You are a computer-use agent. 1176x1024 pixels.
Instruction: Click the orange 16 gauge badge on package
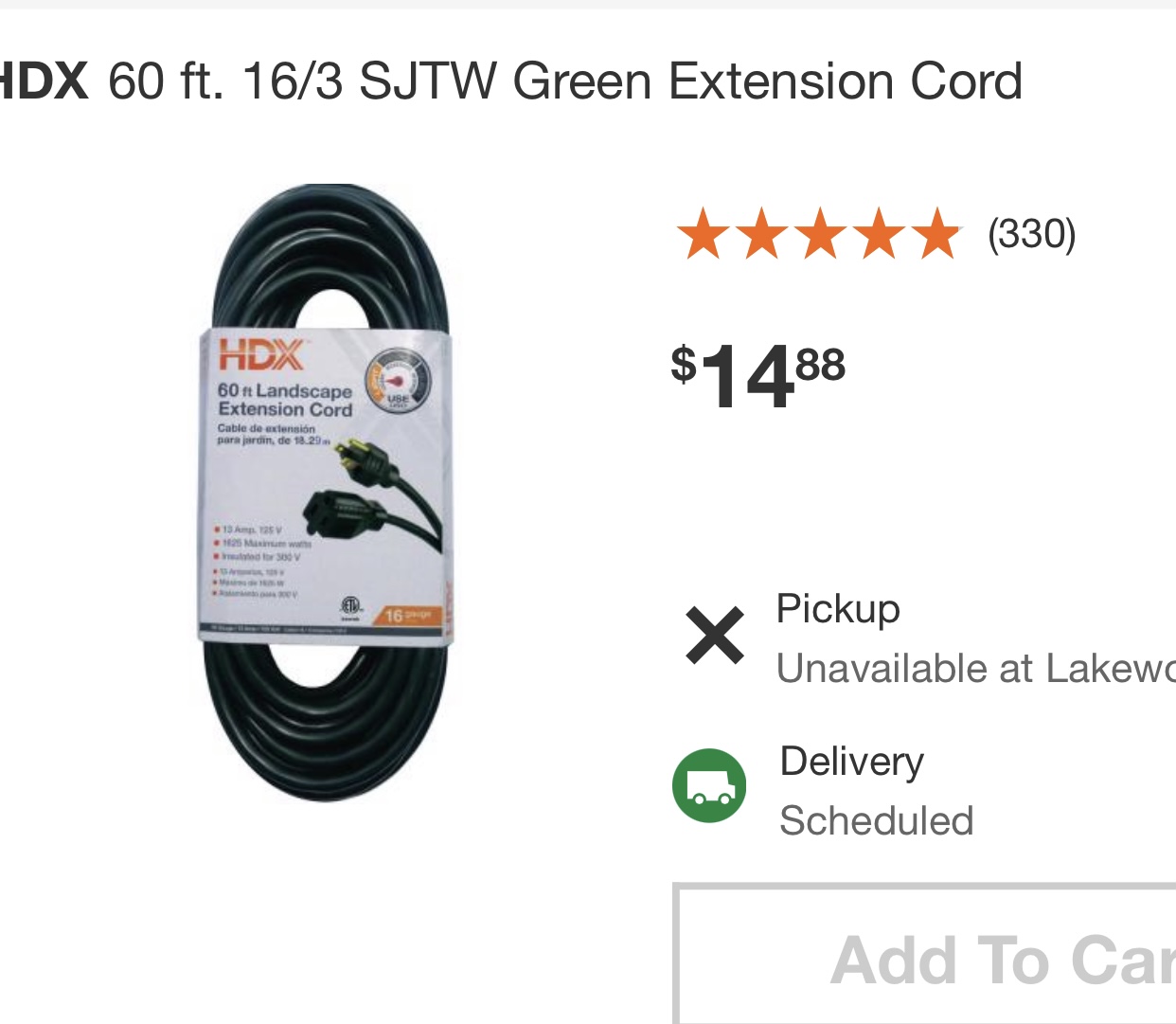(409, 615)
